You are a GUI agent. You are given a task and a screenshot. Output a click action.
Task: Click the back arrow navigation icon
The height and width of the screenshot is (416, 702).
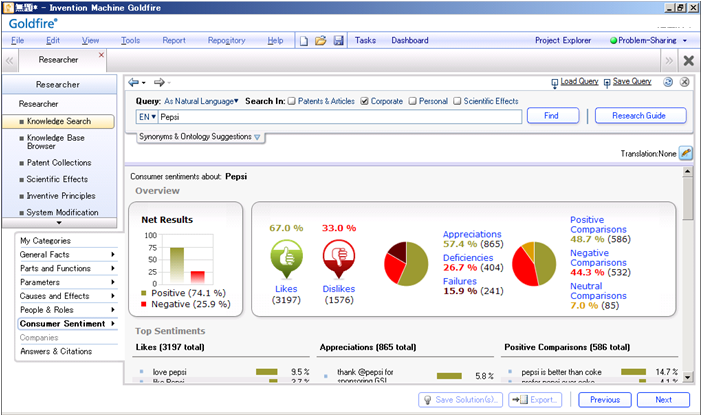(134, 82)
